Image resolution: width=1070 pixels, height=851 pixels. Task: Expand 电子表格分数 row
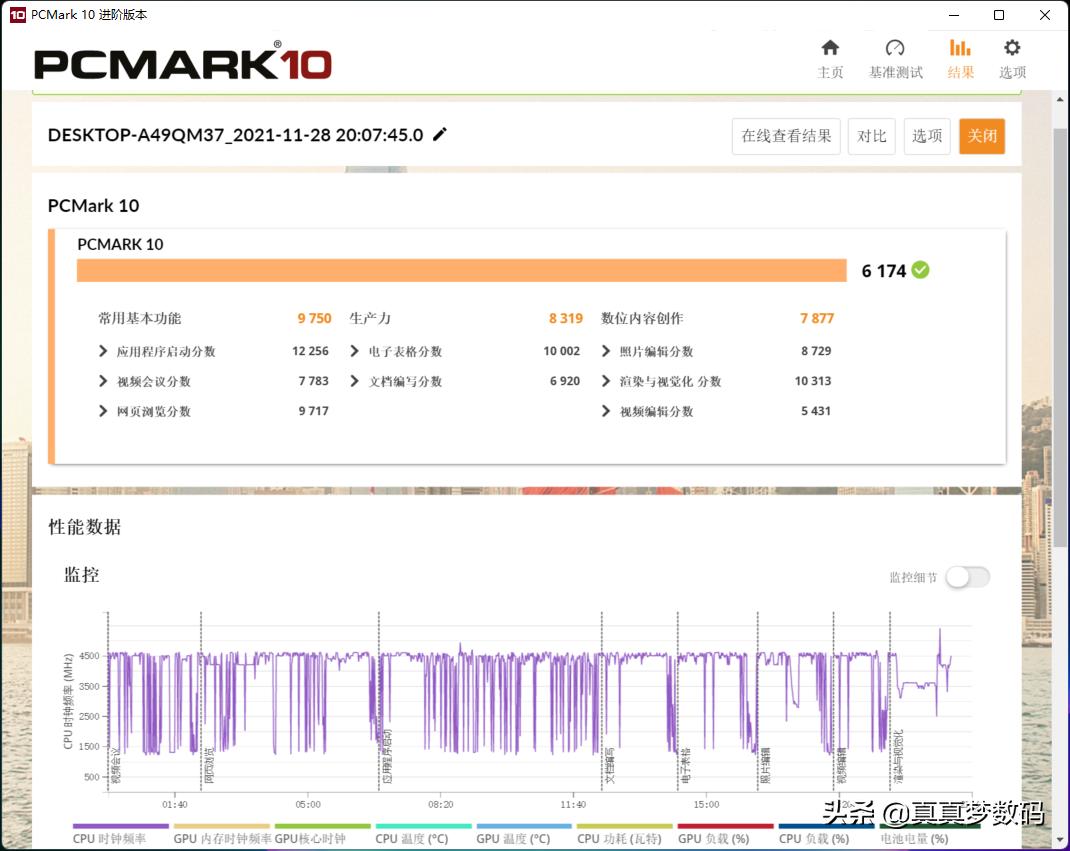click(x=355, y=351)
